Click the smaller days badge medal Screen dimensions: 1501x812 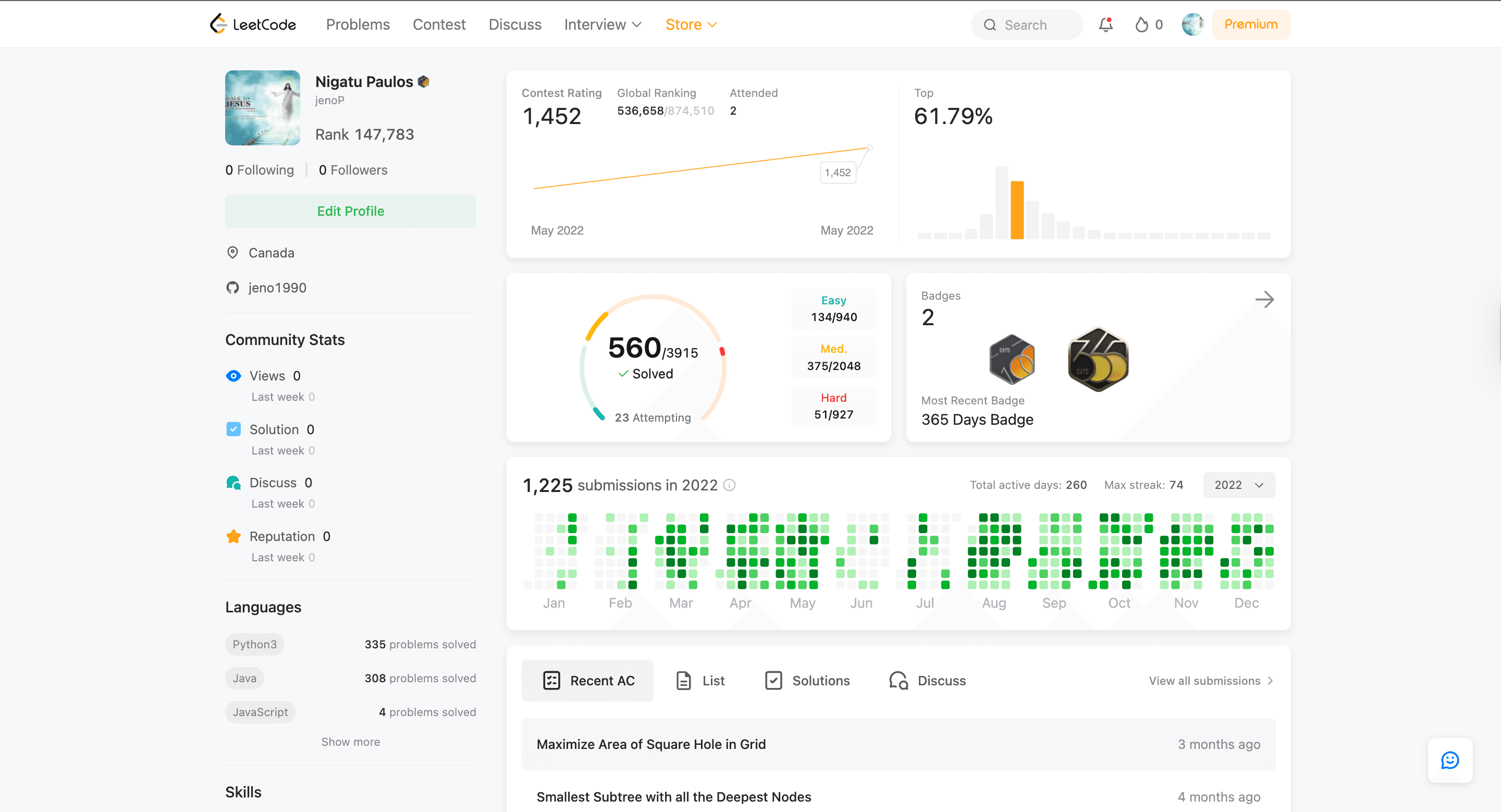click(1012, 359)
